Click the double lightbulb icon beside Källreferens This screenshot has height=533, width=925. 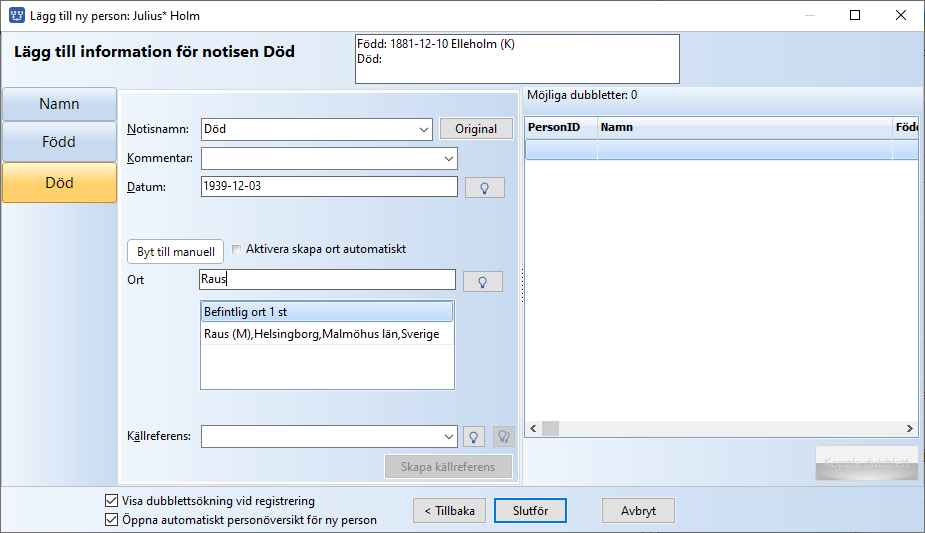(x=503, y=436)
